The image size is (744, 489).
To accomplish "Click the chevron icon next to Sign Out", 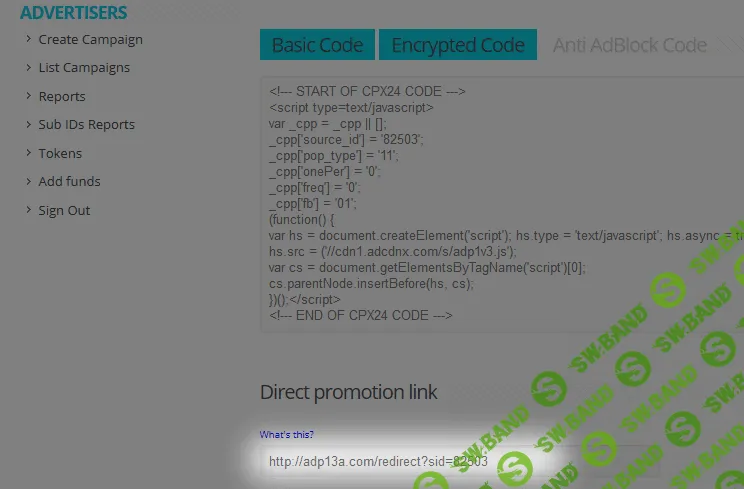I will (28, 211).
